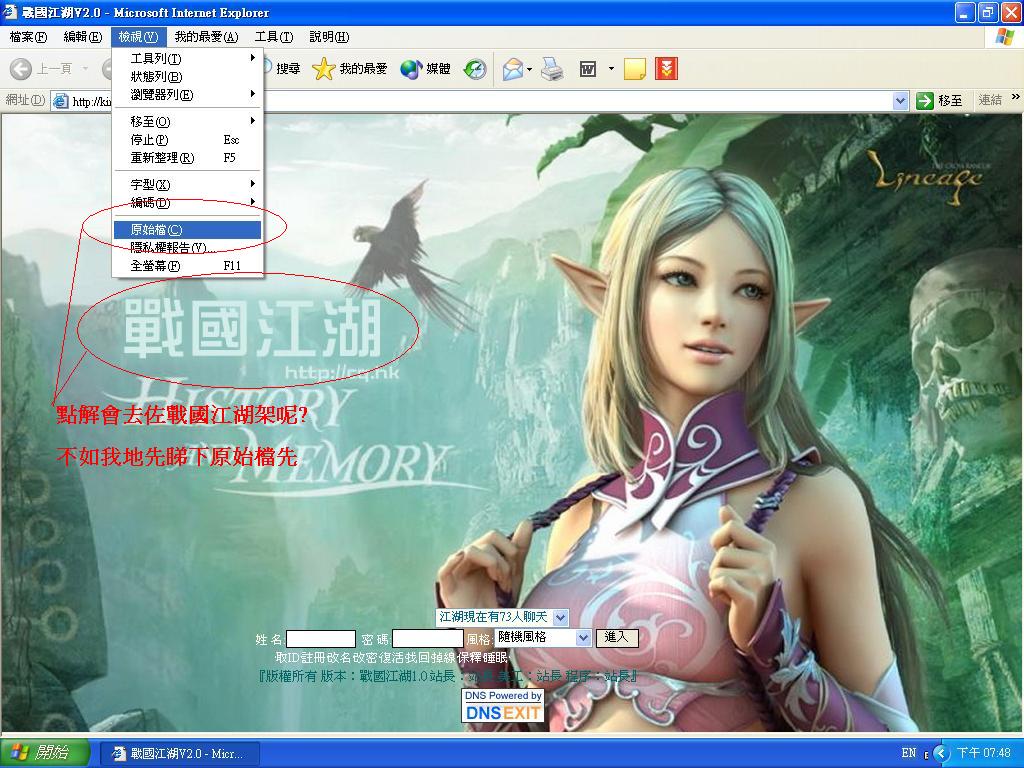Click the Print icon in the toolbar
This screenshot has width=1024, height=768.
(x=552, y=69)
